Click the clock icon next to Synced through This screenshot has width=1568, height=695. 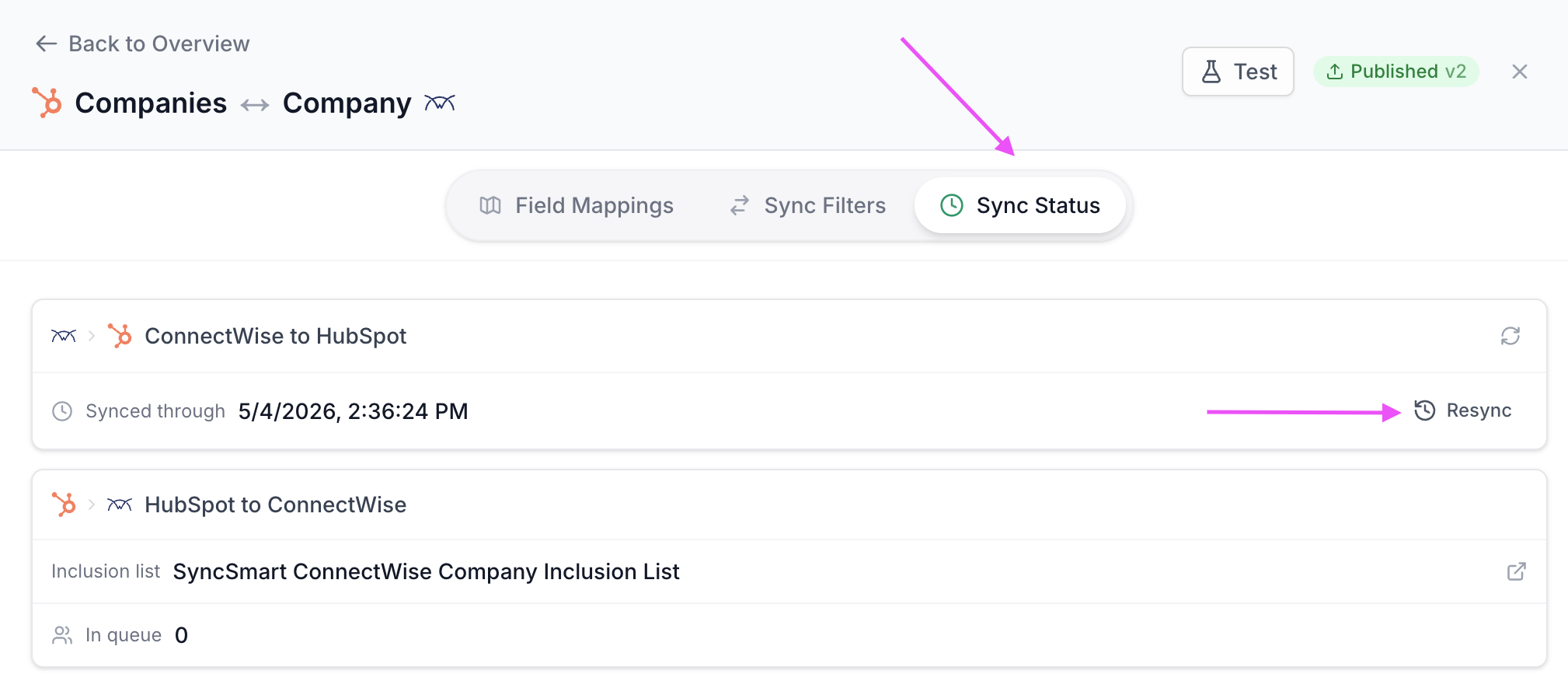click(62, 411)
